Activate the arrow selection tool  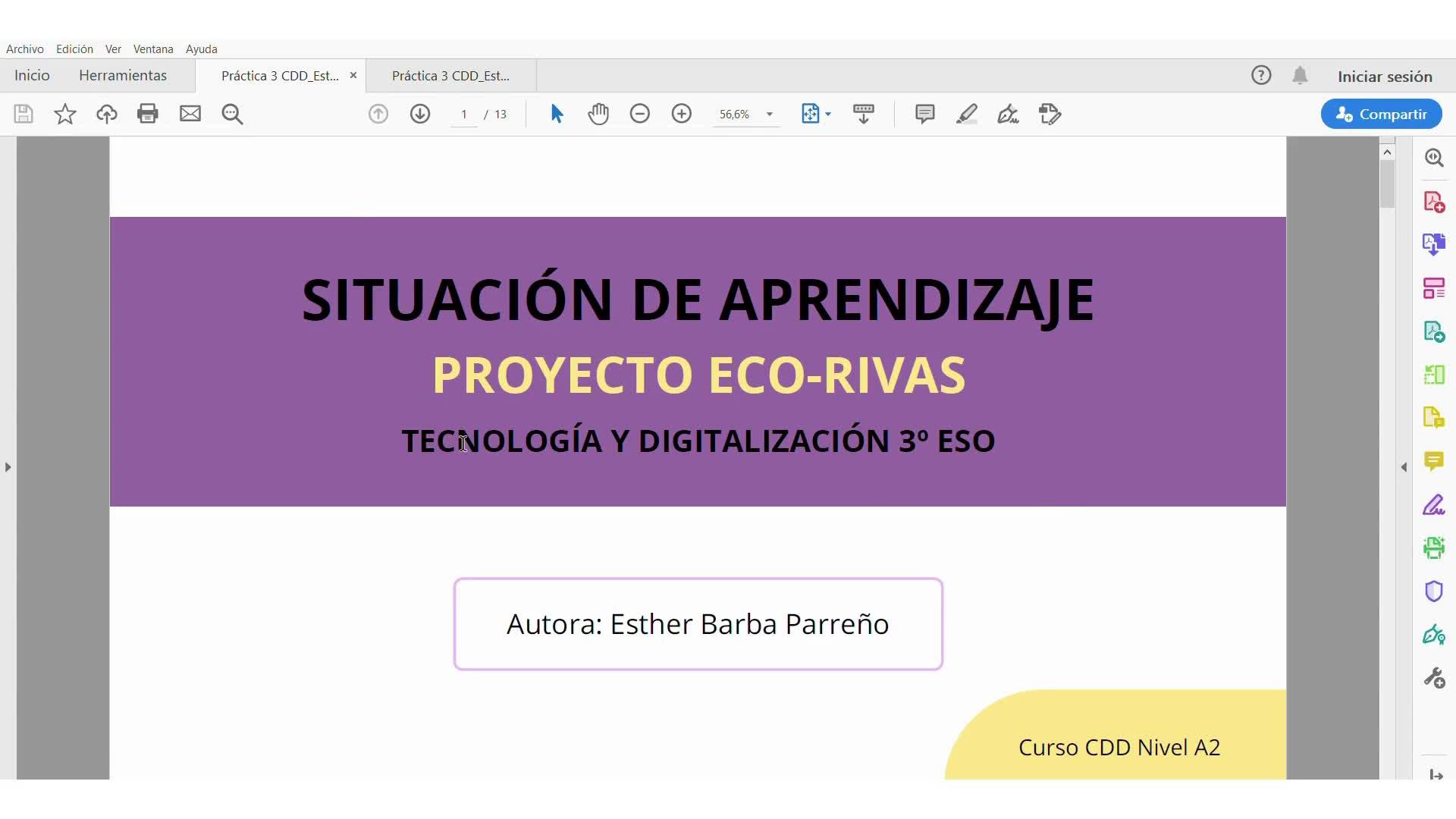[557, 114]
